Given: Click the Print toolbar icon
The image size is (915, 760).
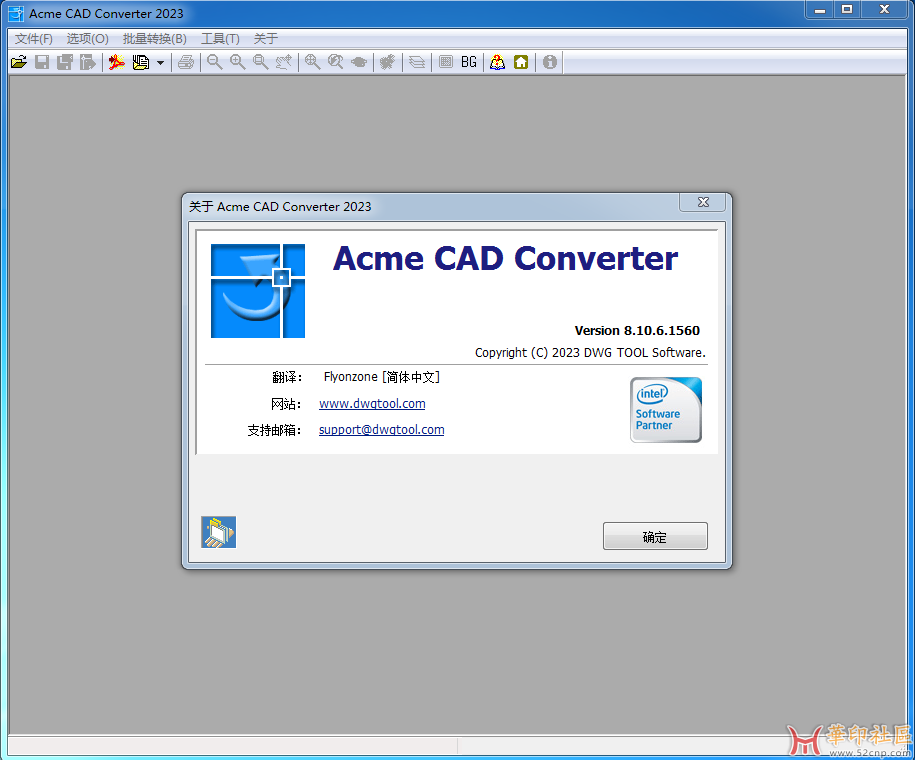Looking at the screenshot, I should tap(186, 62).
